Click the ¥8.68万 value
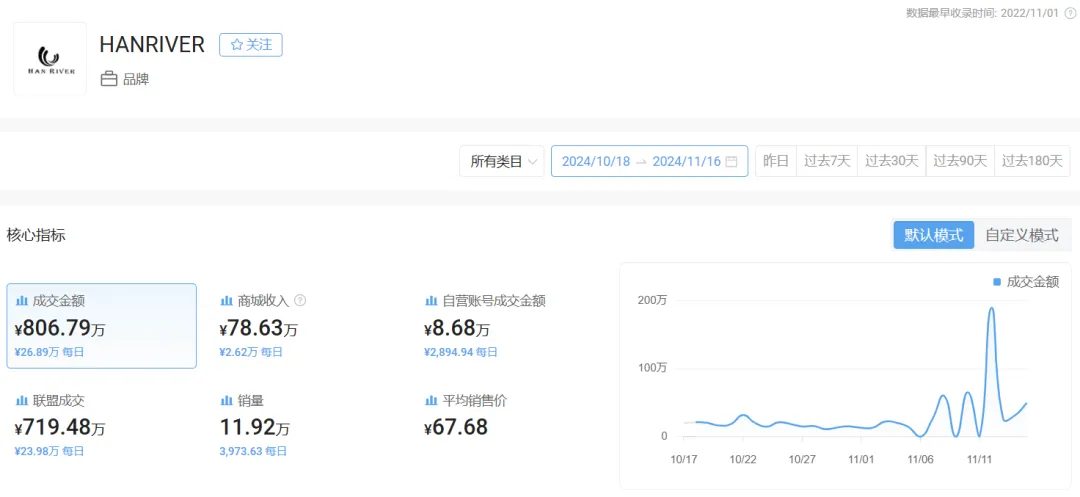Viewport: 1080px width, 497px height. tap(457, 328)
